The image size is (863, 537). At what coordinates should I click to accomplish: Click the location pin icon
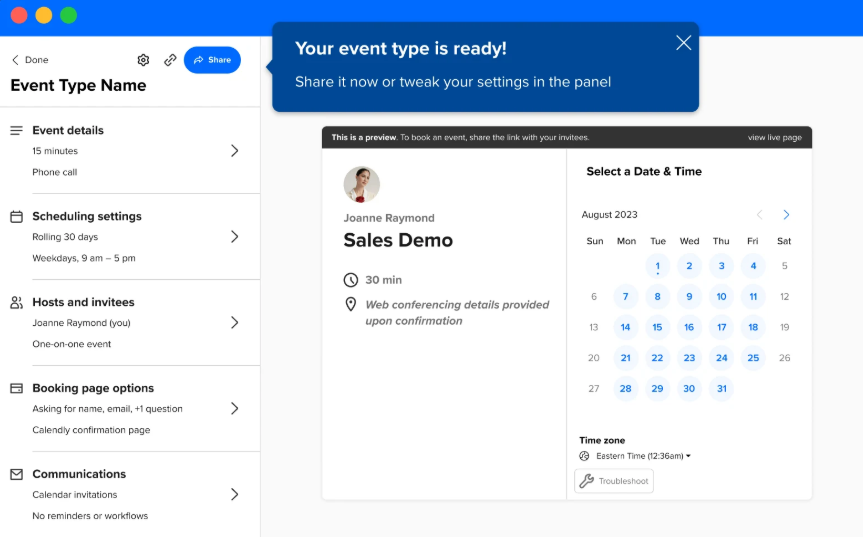pyautogui.click(x=351, y=304)
